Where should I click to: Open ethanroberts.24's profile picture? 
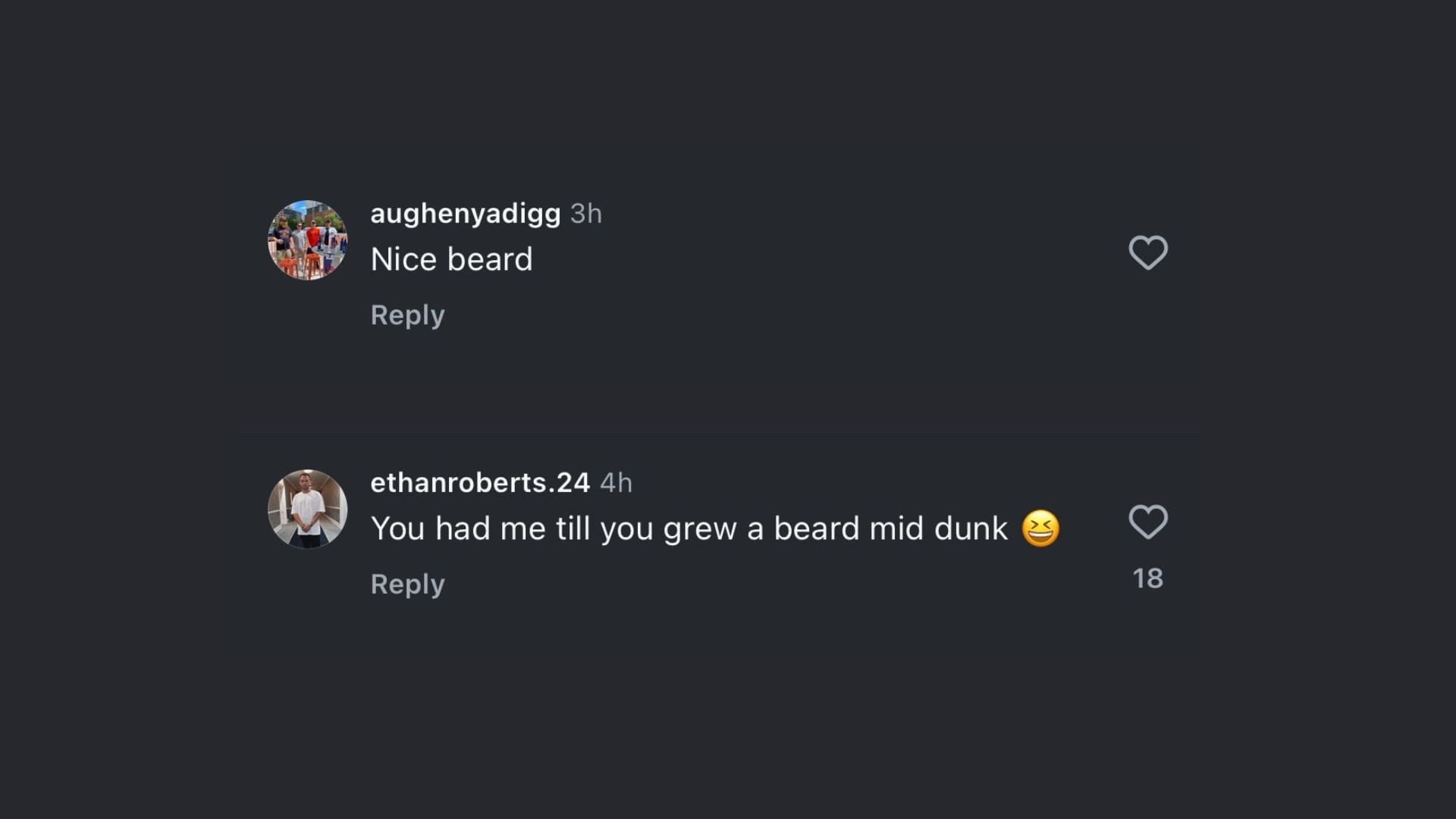coord(307,509)
